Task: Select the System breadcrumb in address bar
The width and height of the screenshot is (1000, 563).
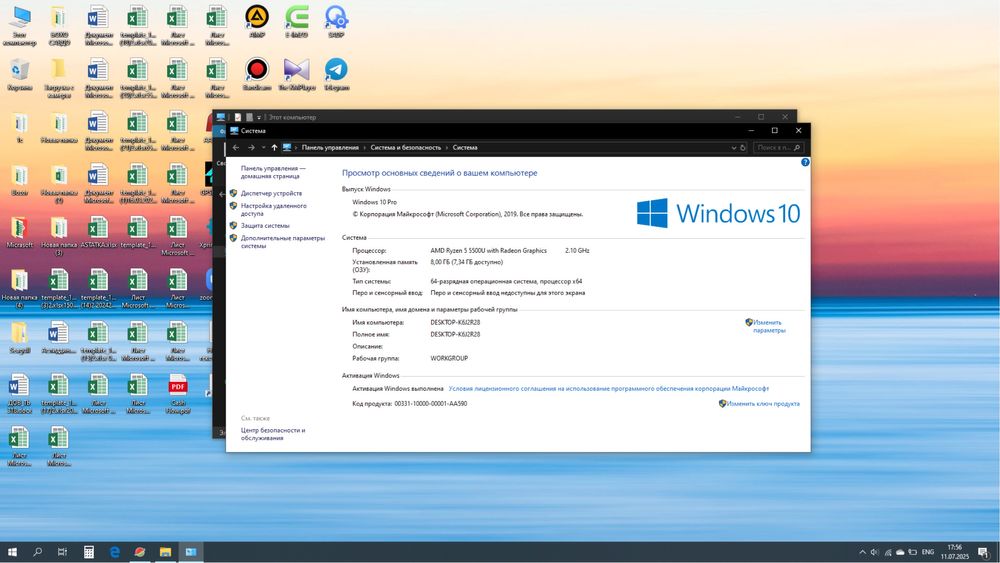Action: [x=465, y=147]
